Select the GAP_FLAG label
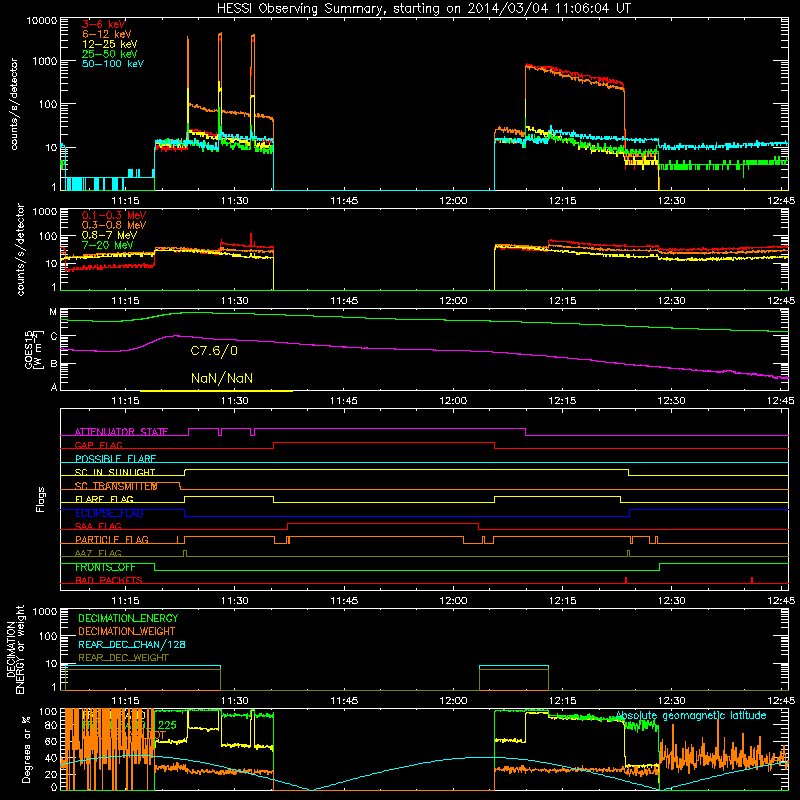This screenshot has height=800, width=800. [x=98, y=445]
